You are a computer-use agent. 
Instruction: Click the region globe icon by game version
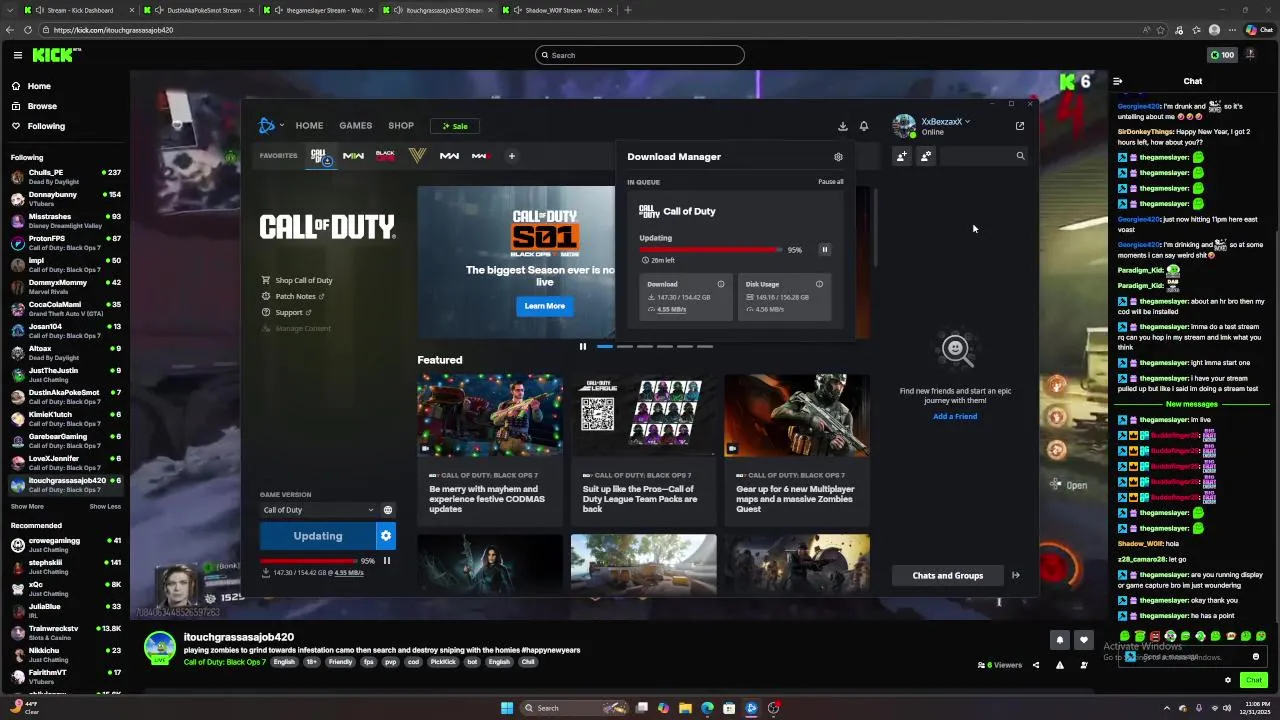388,510
